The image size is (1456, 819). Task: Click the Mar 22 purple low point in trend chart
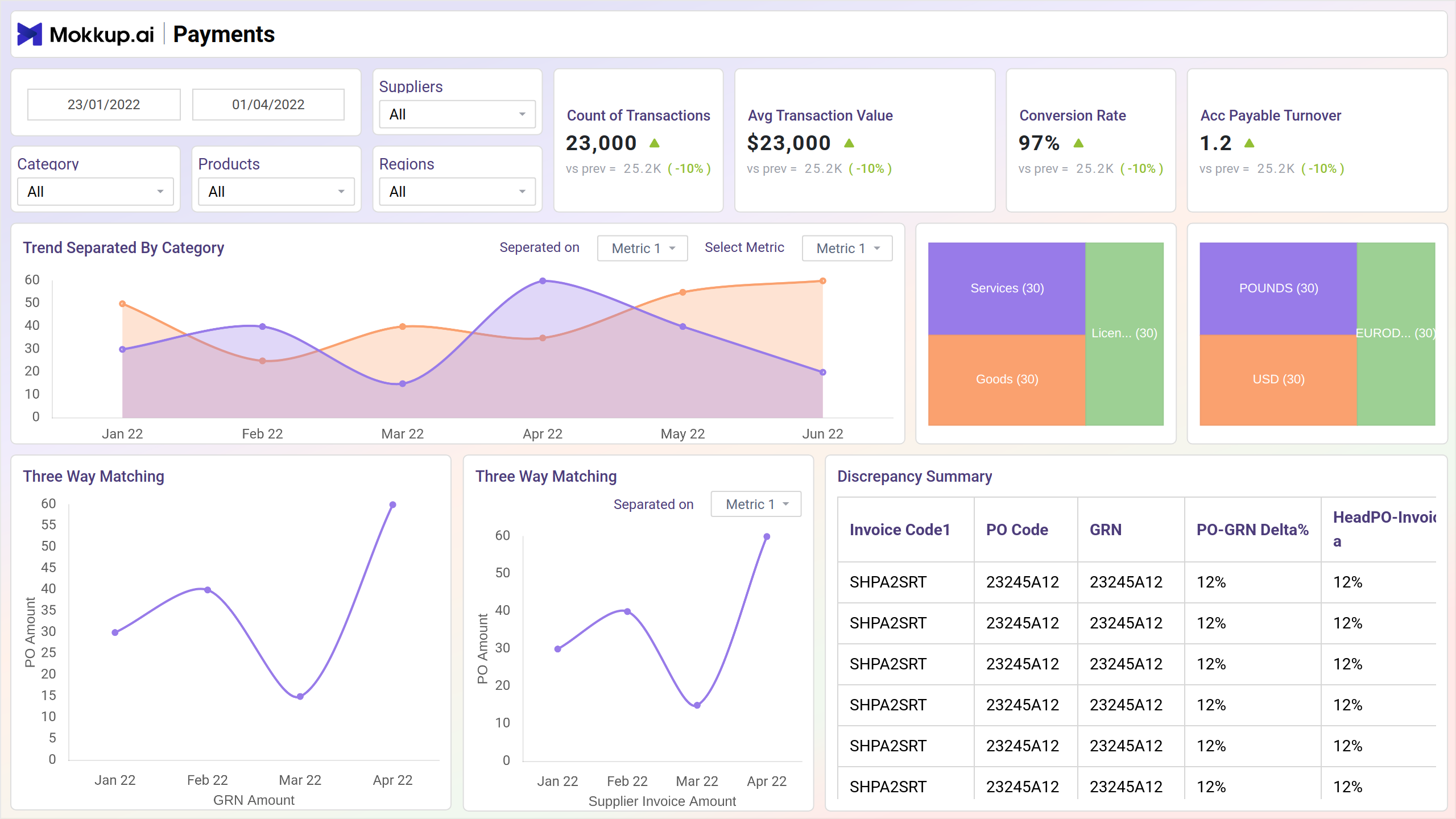click(403, 384)
